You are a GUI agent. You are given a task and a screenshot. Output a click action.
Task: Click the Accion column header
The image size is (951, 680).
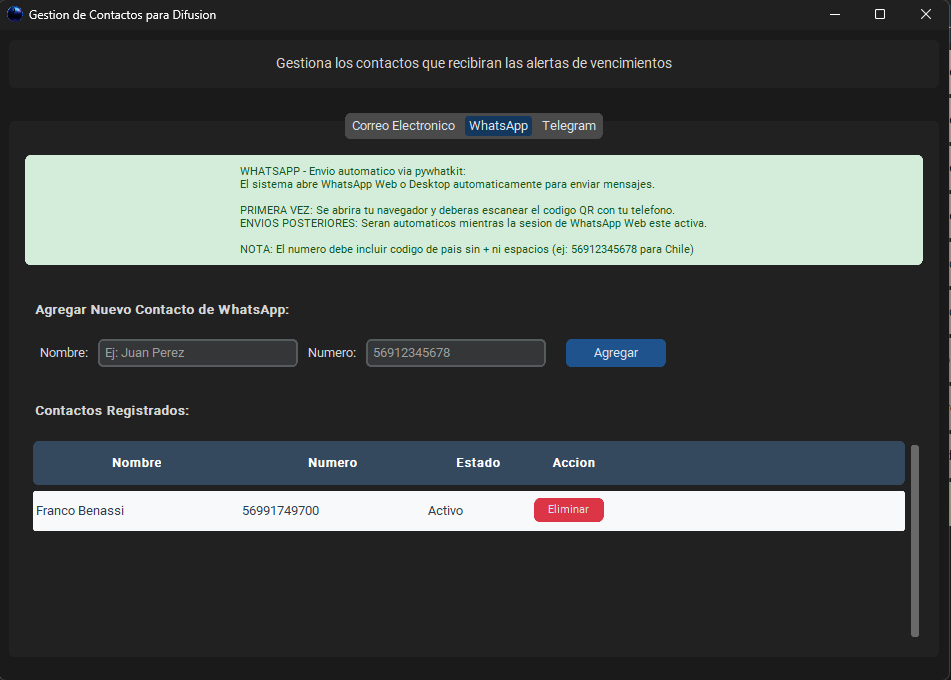[574, 463]
